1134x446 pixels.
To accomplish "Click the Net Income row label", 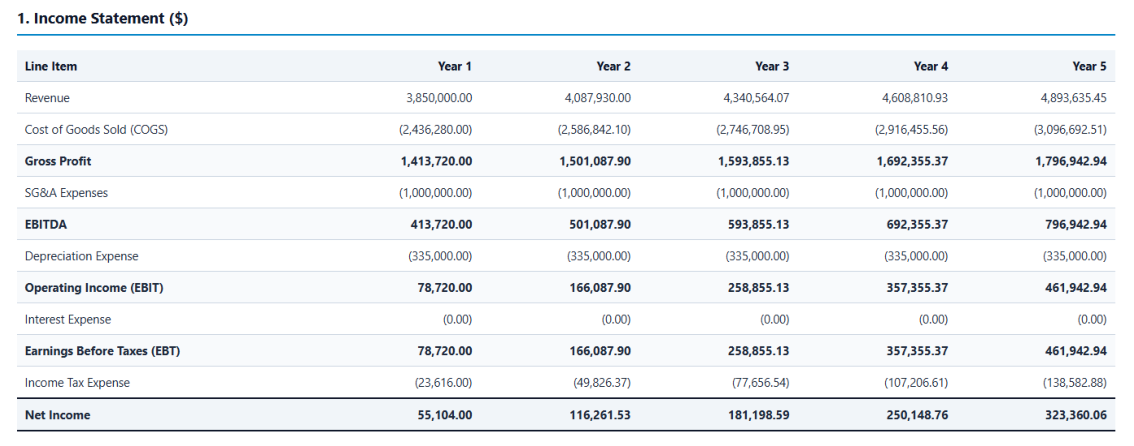I will [x=57, y=415].
